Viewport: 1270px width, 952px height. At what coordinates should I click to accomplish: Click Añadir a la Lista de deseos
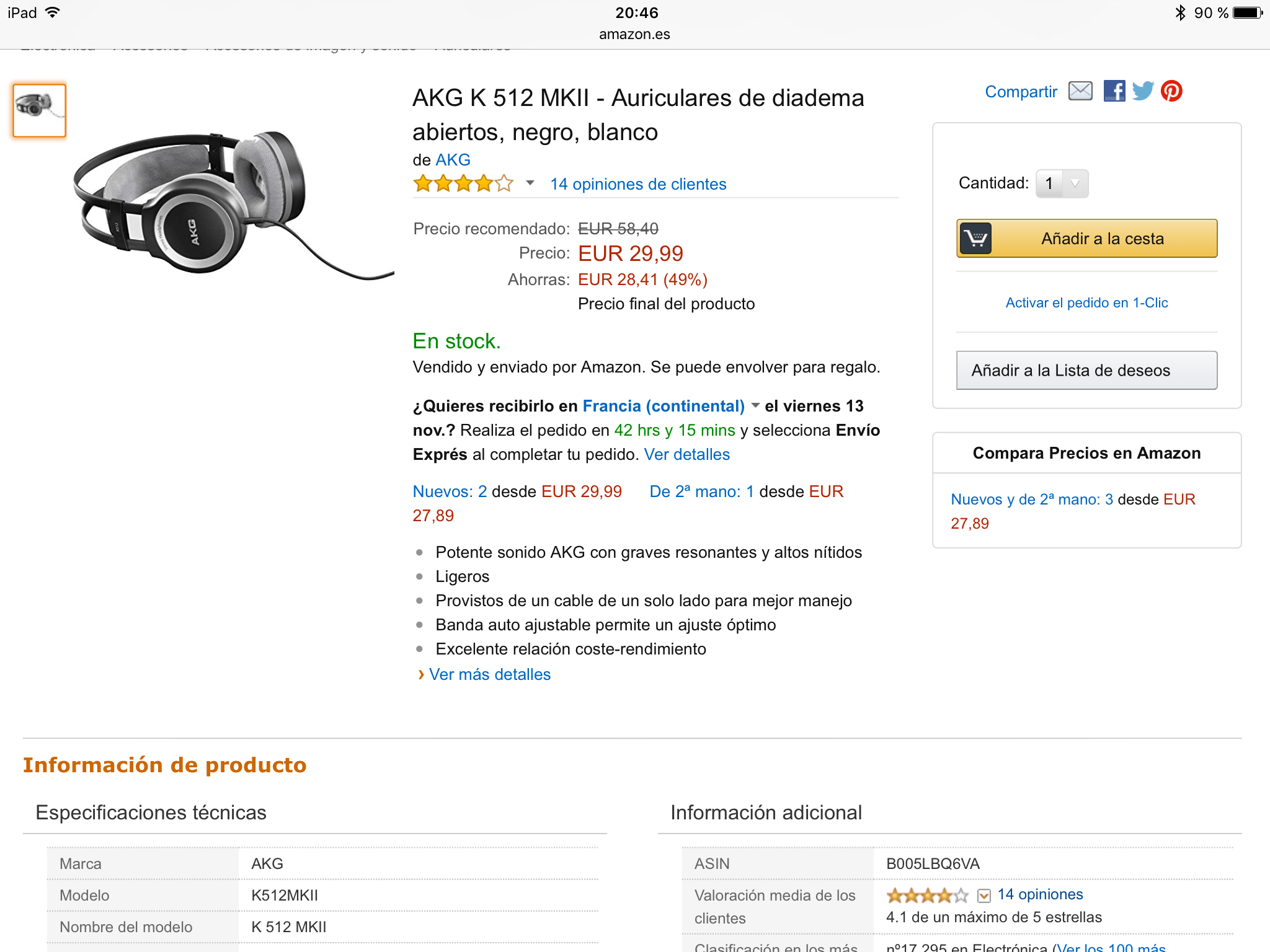click(1086, 371)
